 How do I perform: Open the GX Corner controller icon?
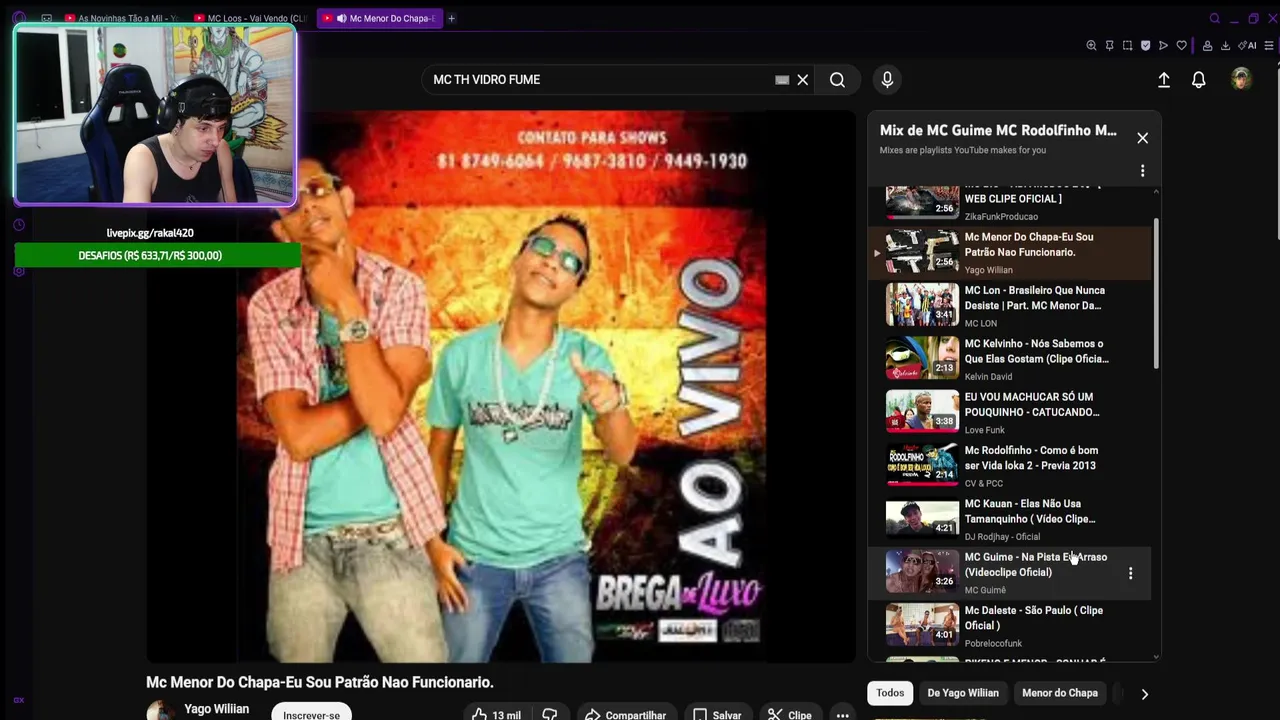[46, 18]
